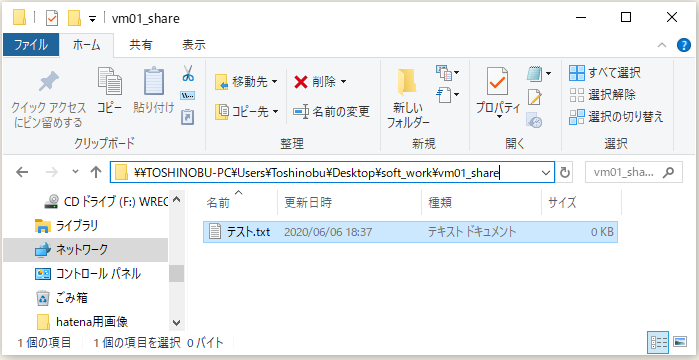This screenshot has width=699, height=360.
Task: Switch to the 表示 (View) tab
Action: coord(194,45)
